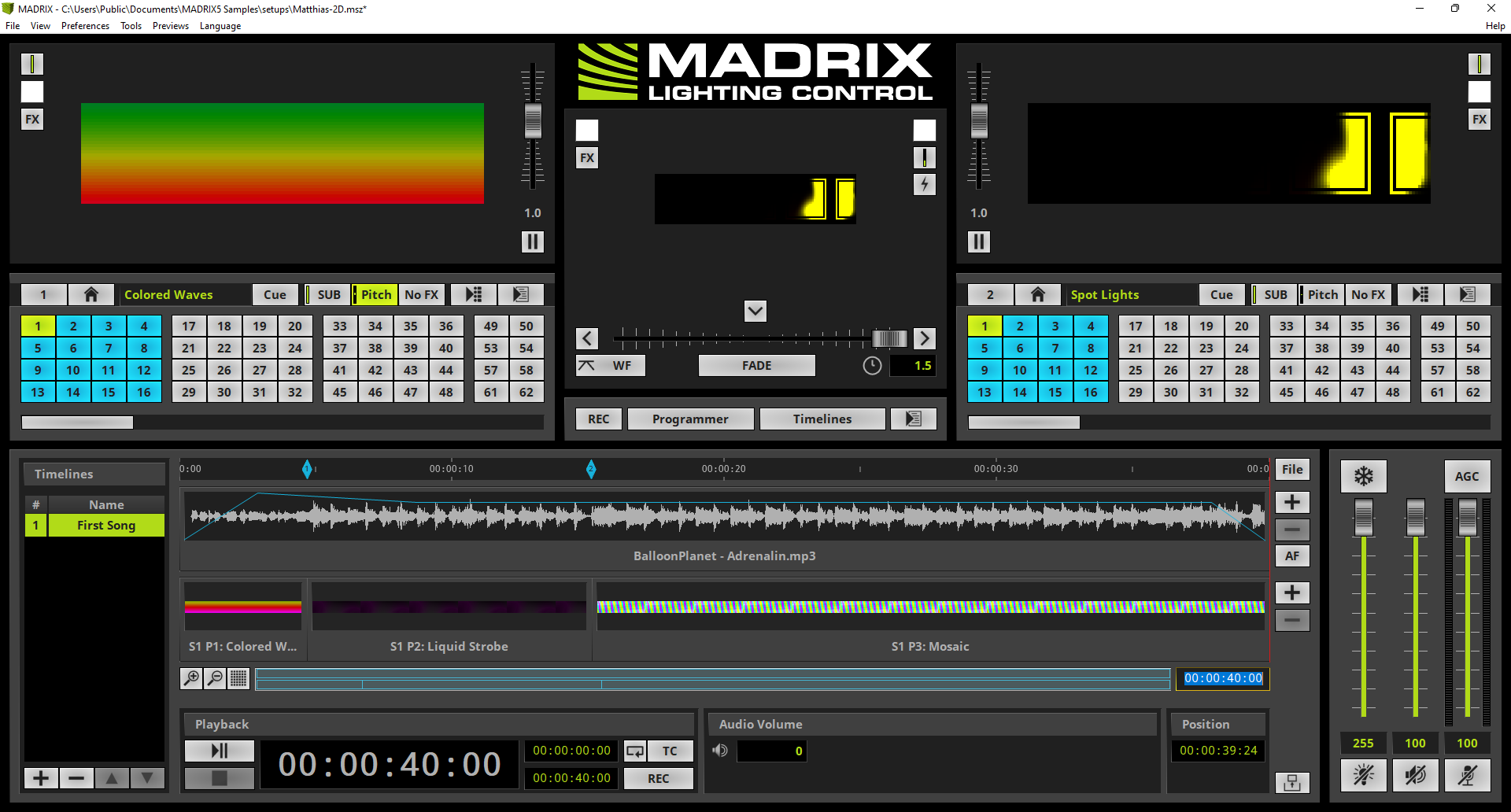Click timeline play/pause button

tap(220, 751)
